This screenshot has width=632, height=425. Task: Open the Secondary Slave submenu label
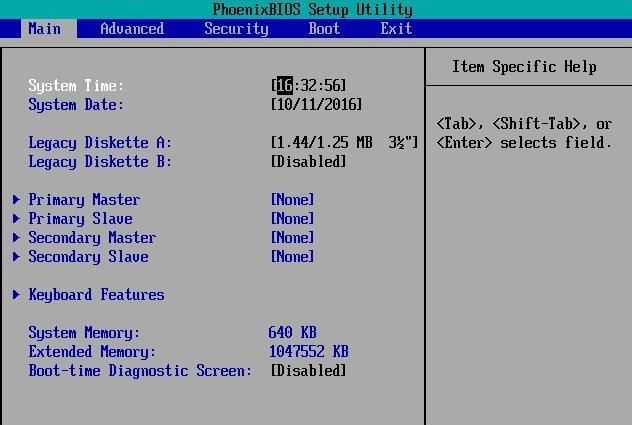[88, 256]
